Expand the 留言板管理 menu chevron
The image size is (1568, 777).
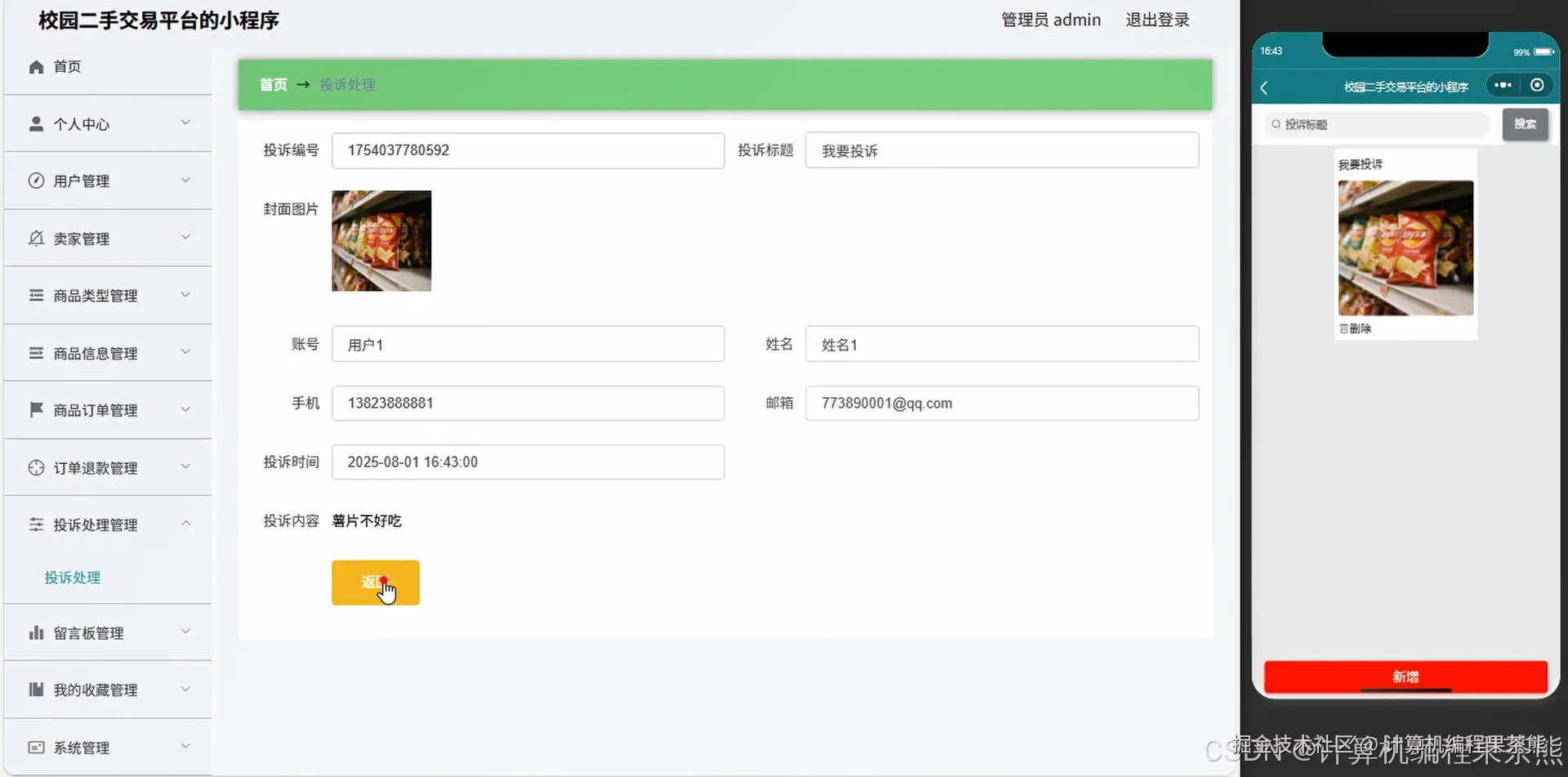[x=185, y=631]
